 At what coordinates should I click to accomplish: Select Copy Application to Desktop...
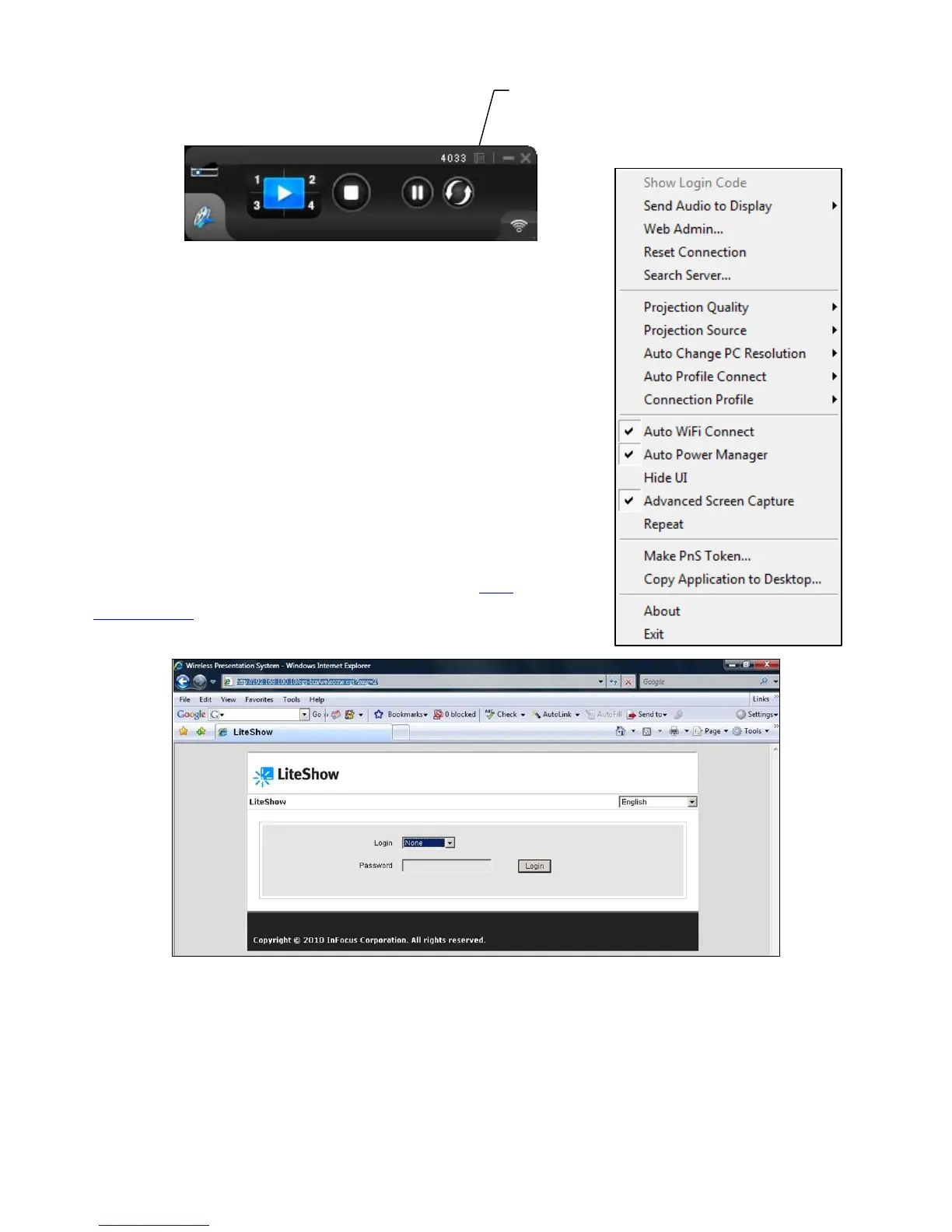point(732,579)
